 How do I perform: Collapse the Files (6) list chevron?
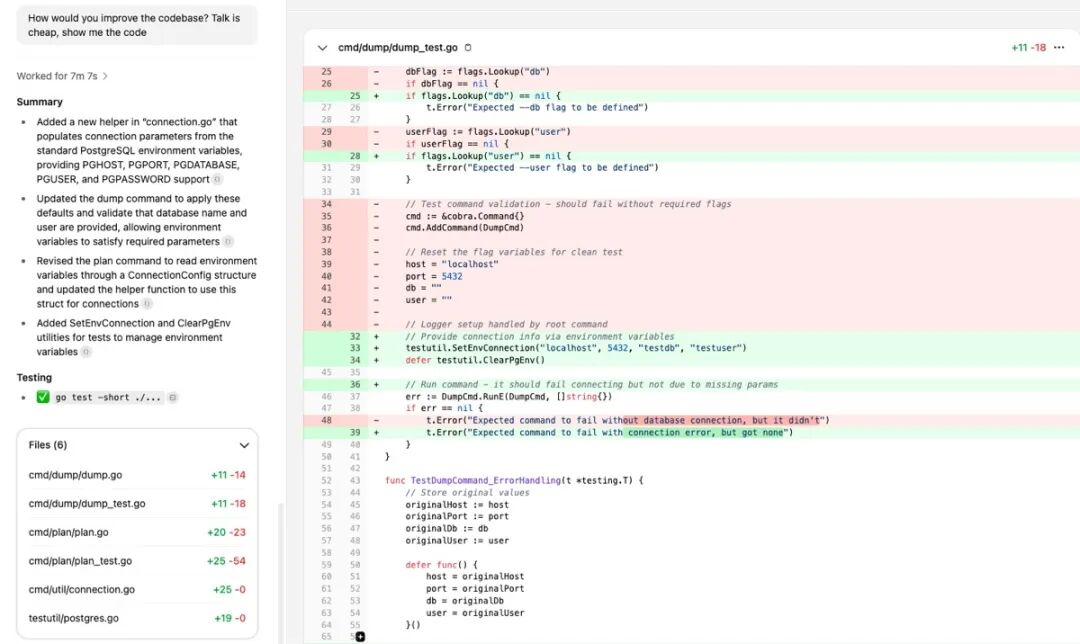pos(244,445)
